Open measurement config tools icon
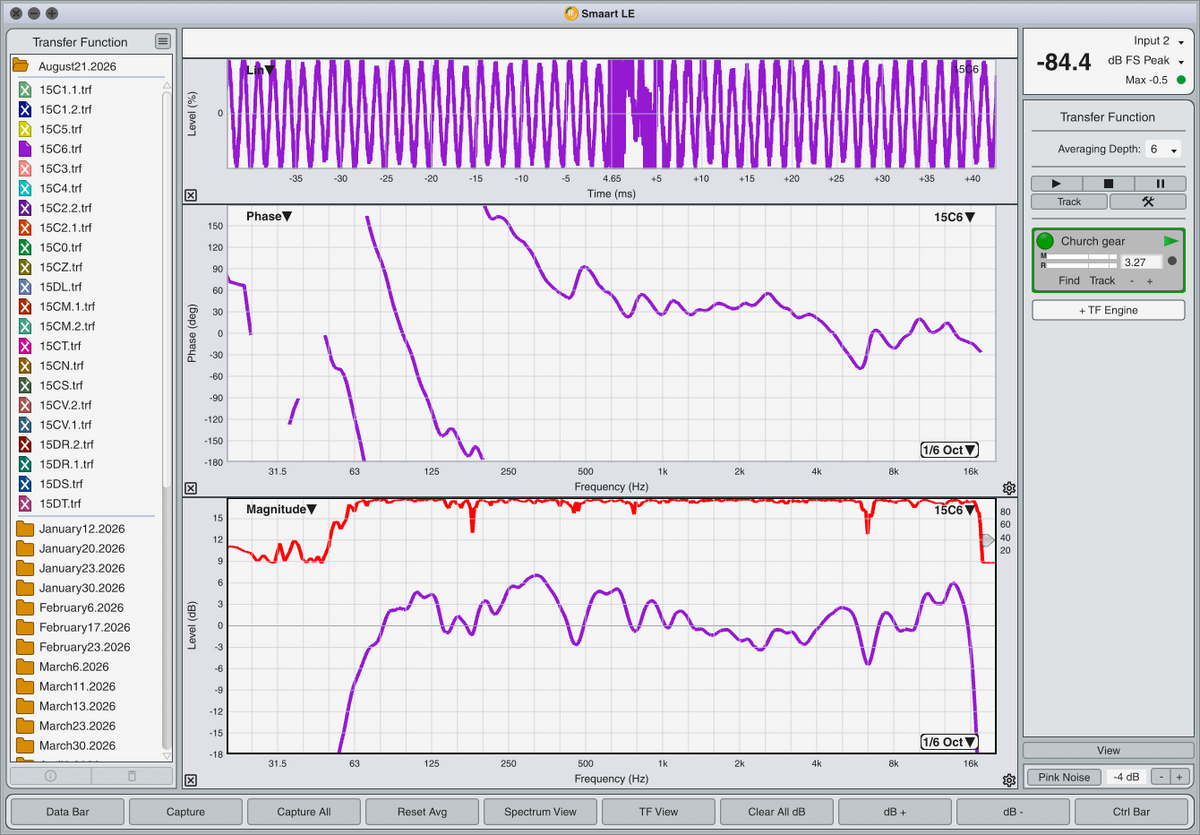The image size is (1200, 835). [x=1147, y=201]
